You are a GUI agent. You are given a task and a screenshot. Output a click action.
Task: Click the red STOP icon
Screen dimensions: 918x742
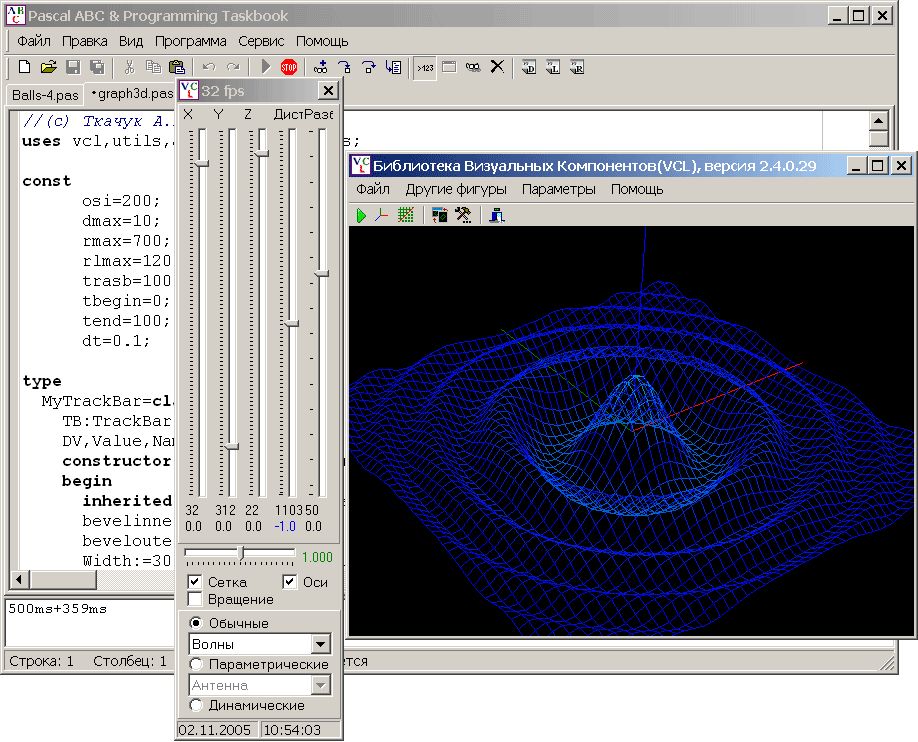click(289, 67)
